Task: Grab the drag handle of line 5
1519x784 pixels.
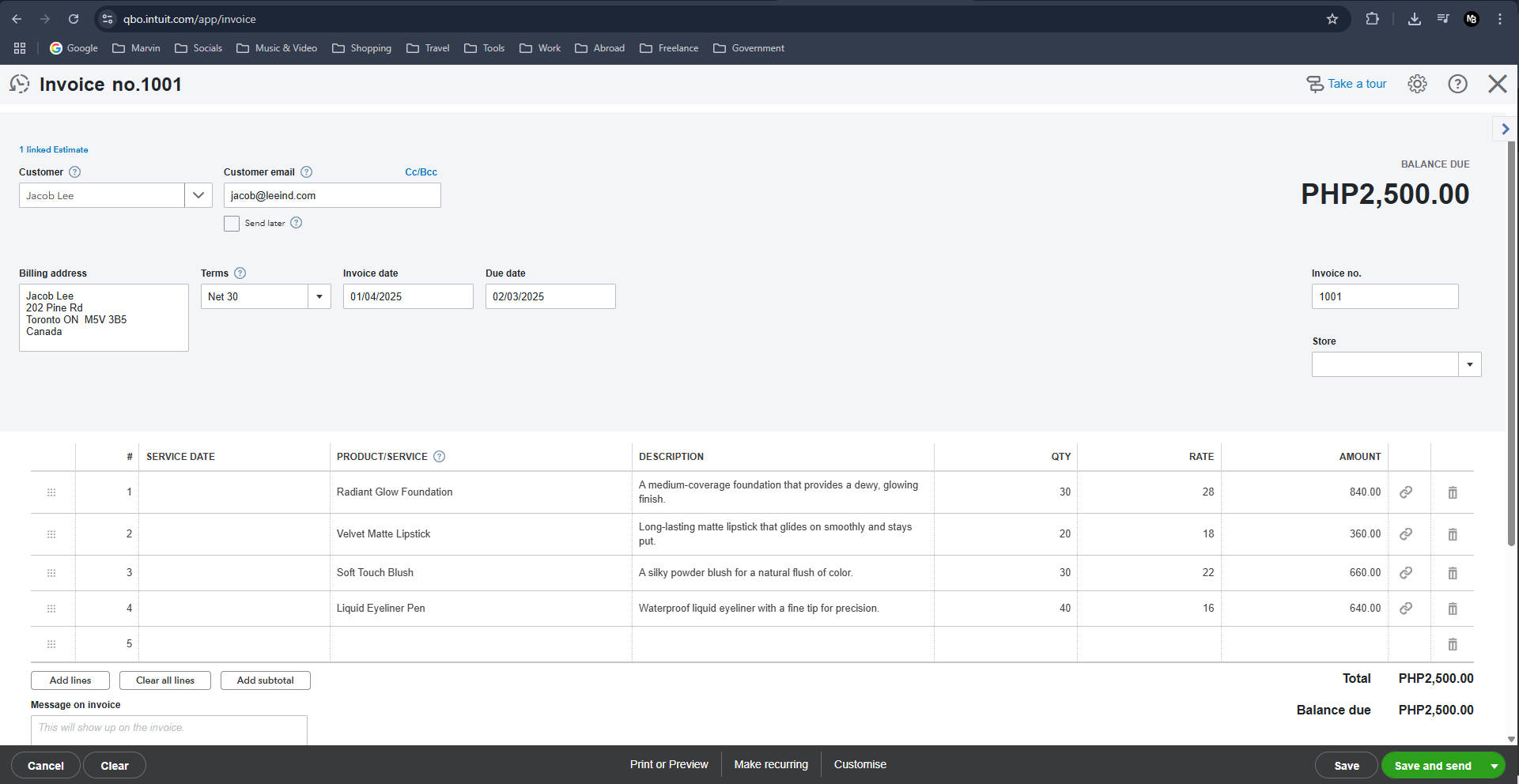Action: coord(51,644)
